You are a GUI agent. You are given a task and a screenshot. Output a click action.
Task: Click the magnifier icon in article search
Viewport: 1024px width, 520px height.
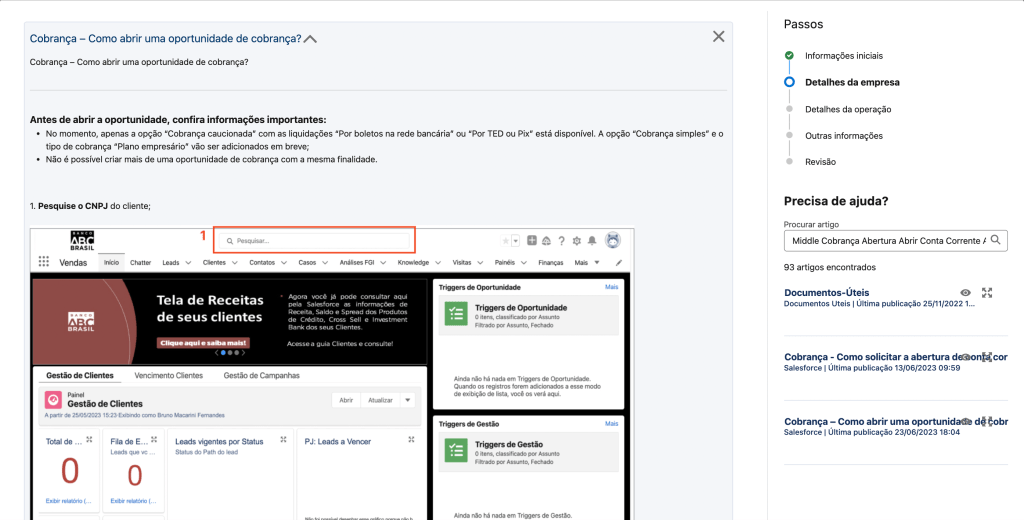click(995, 240)
